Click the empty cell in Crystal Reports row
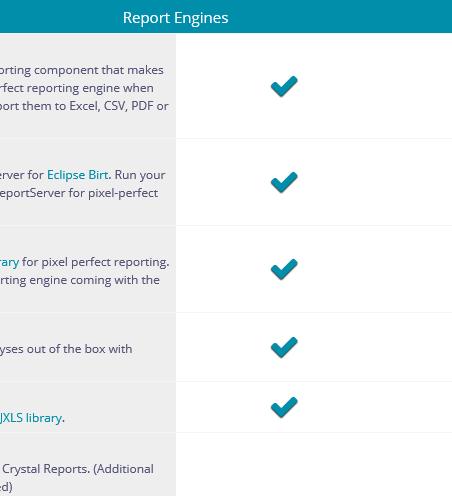The image size is (452, 496). coord(314,464)
